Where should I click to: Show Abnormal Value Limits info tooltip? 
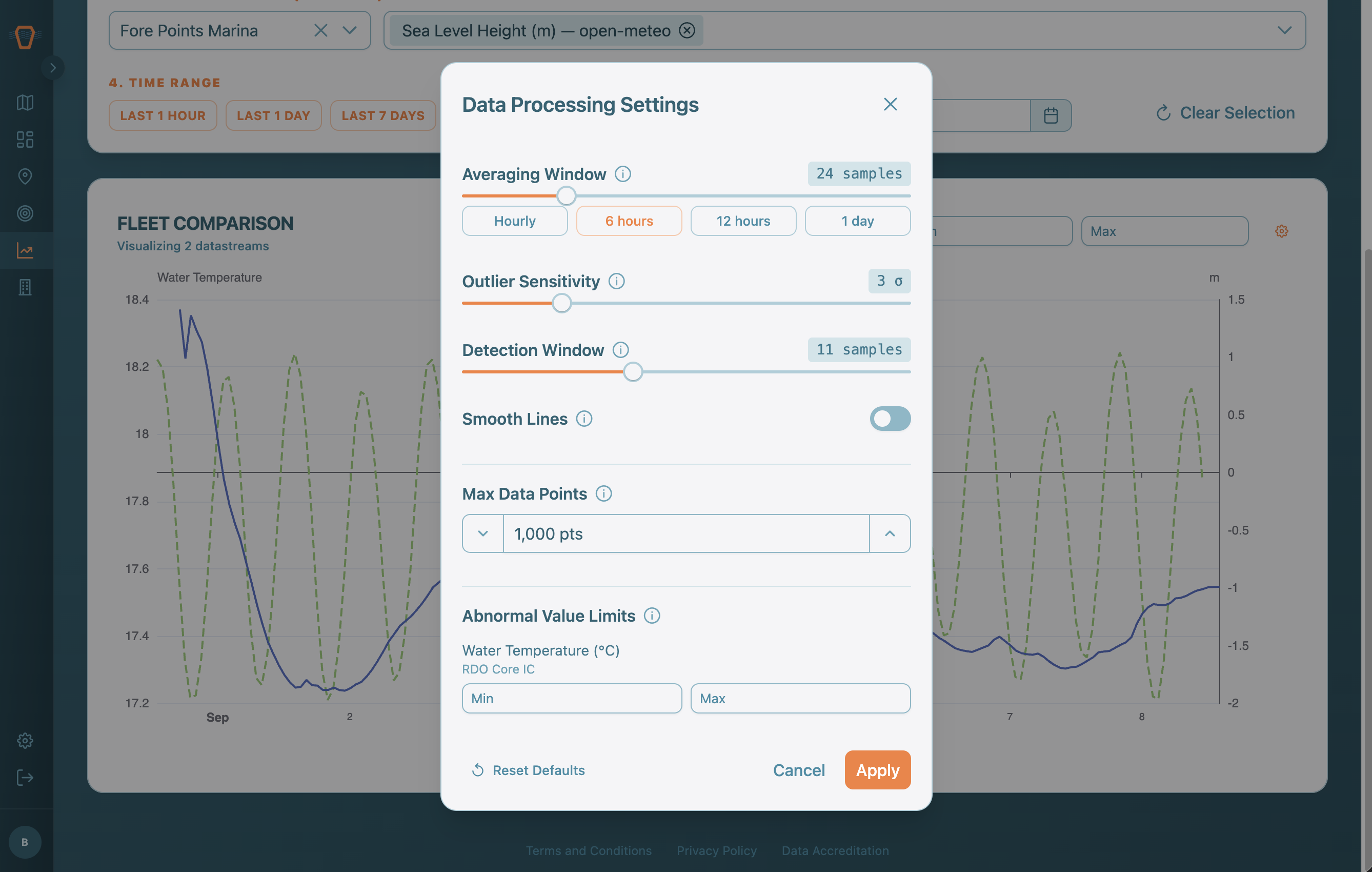[652, 616]
